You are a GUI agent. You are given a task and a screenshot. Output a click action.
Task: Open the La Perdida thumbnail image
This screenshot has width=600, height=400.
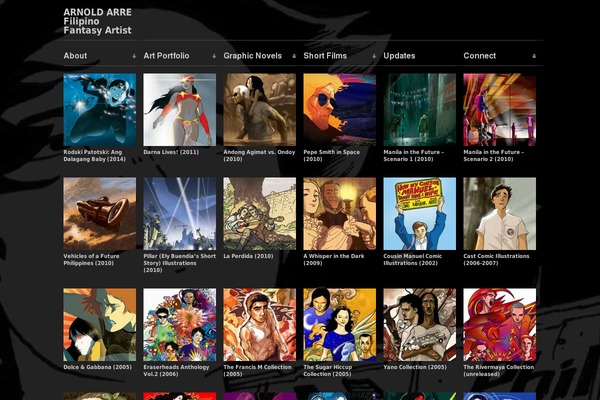coord(259,214)
